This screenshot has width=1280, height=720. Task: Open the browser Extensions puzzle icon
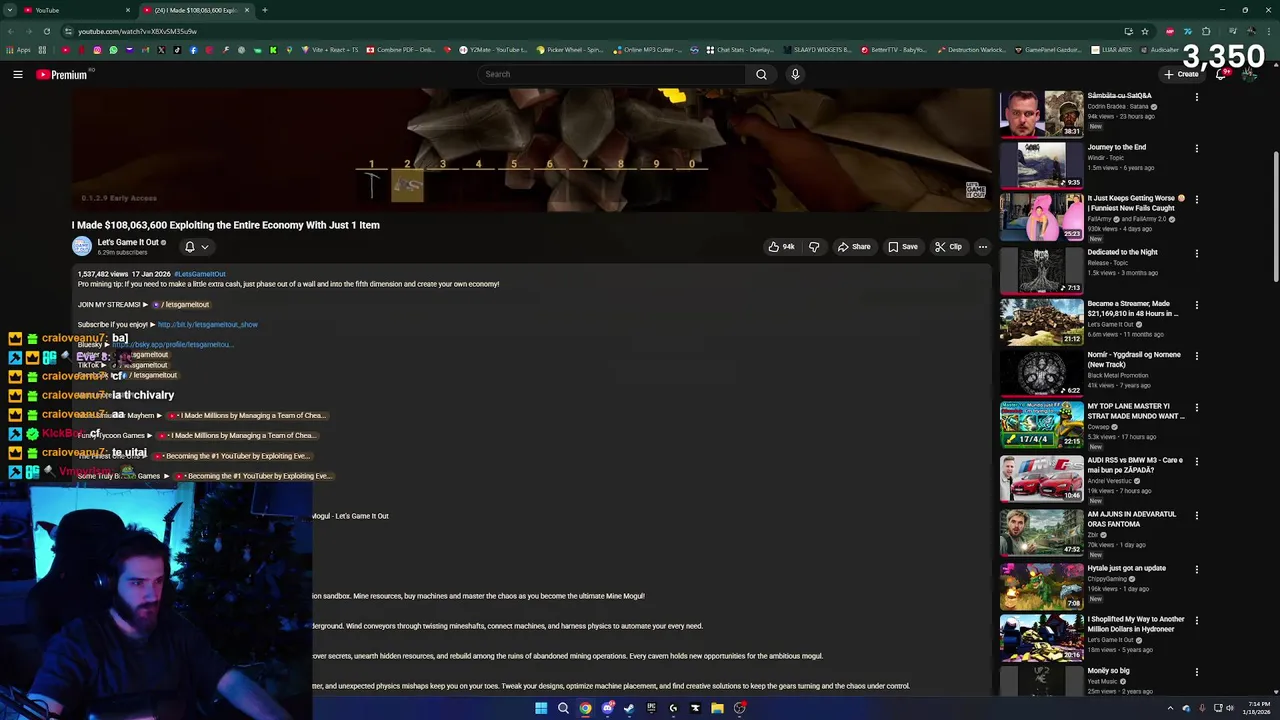1206,31
